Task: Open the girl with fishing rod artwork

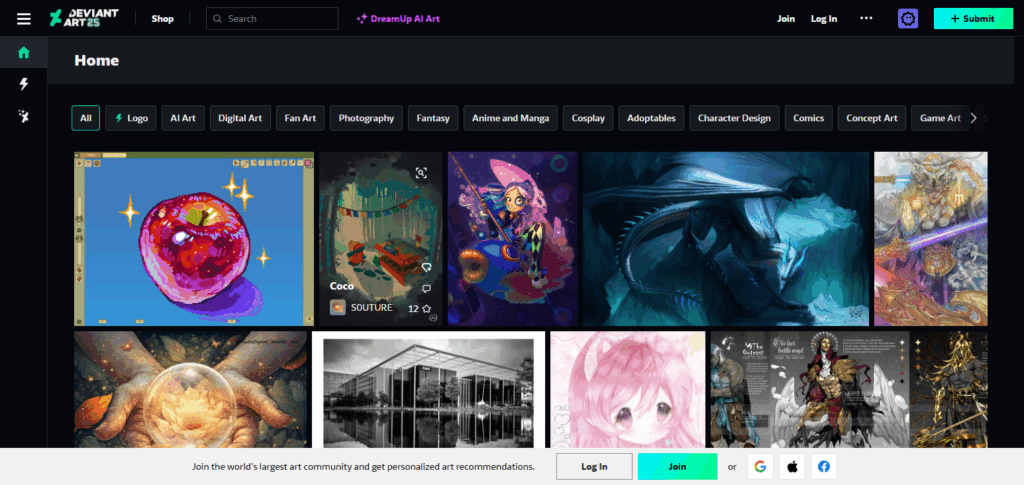Action: [x=513, y=238]
